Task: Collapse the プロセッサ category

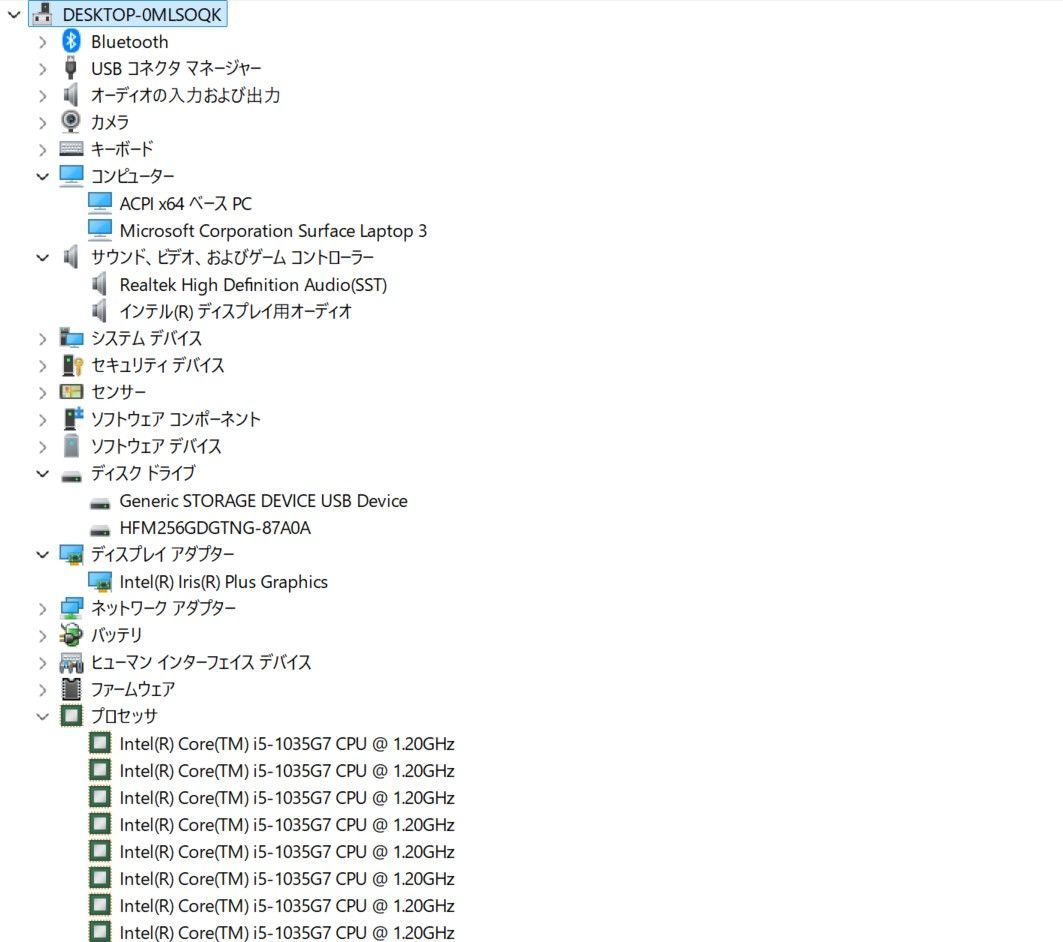Action: click(43, 716)
